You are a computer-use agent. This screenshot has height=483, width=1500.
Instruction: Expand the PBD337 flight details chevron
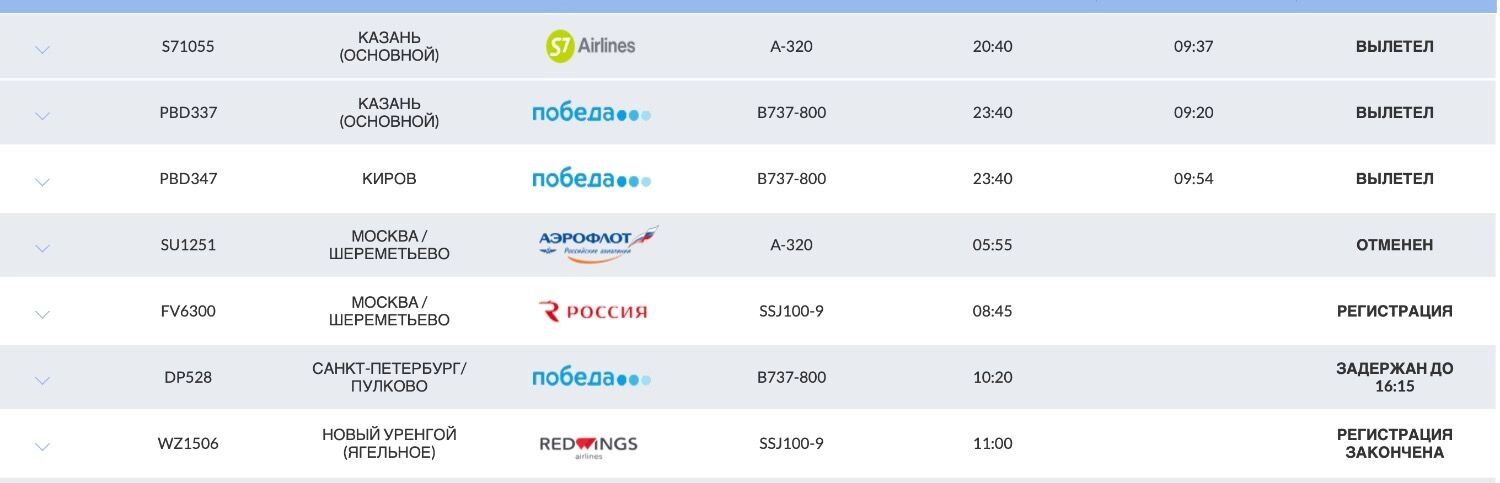42,116
